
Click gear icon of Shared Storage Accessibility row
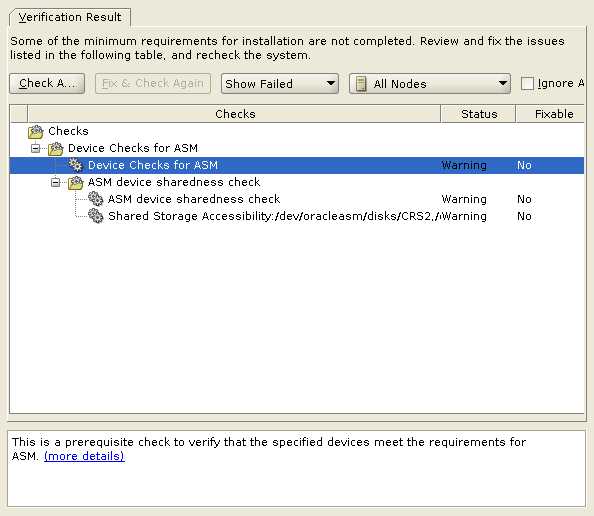[95, 216]
